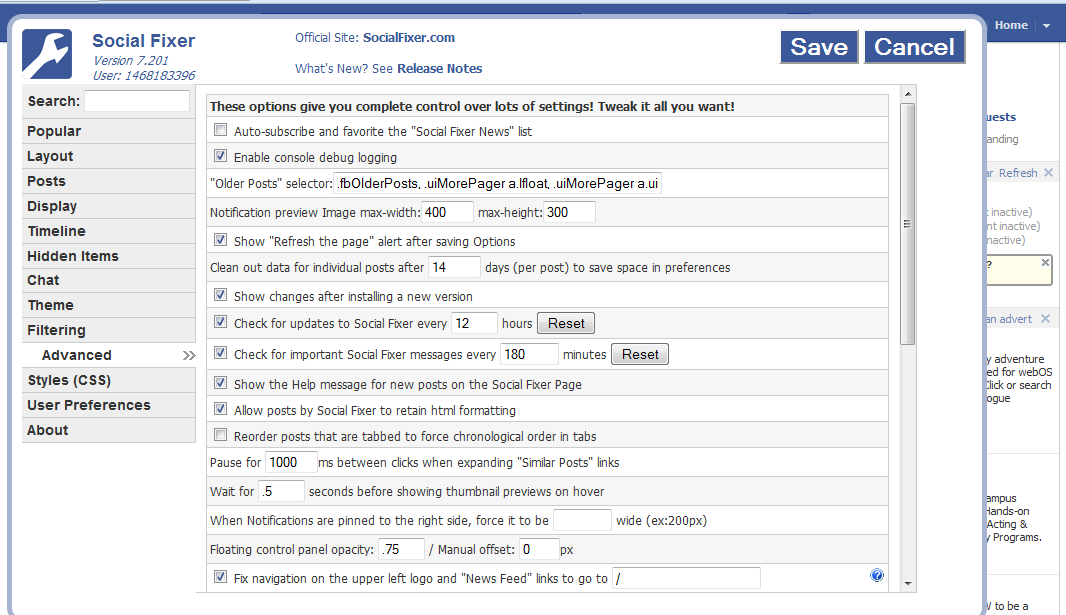Screen dimensions: 1066x615
Task: Go to the Timeline tab
Action: [109, 231]
